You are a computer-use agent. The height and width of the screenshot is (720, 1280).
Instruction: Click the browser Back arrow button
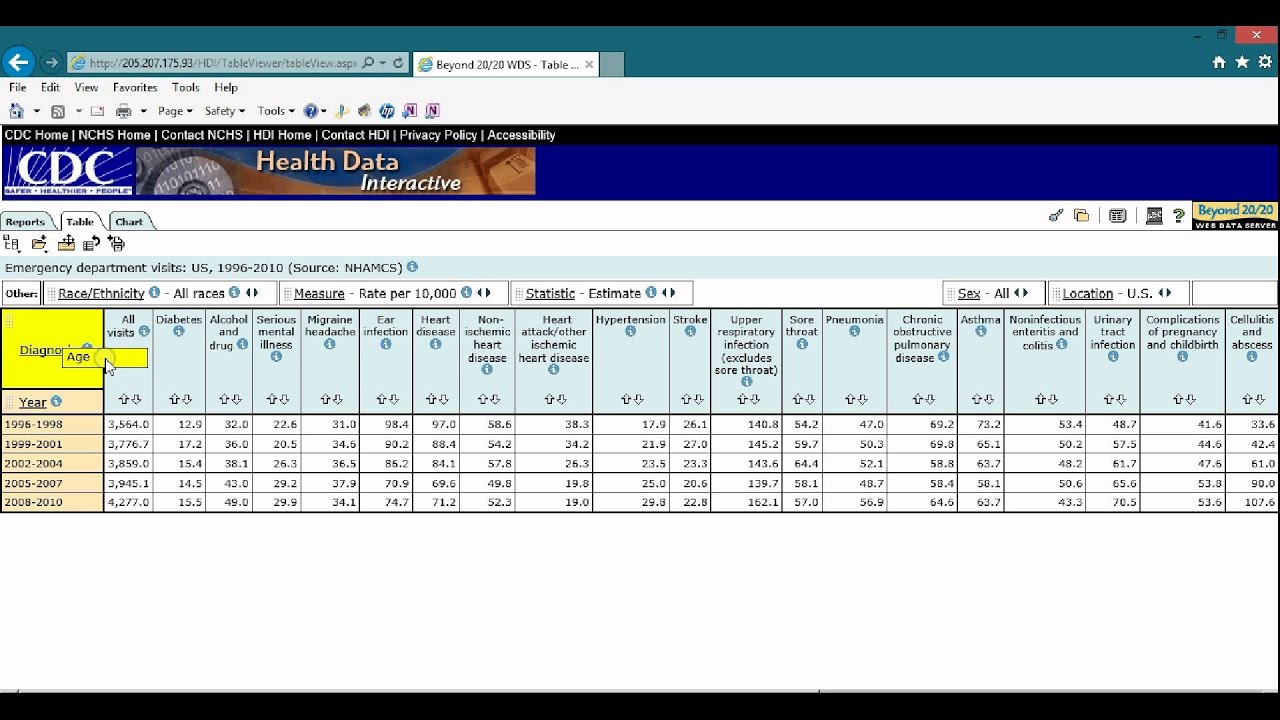click(x=18, y=63)
